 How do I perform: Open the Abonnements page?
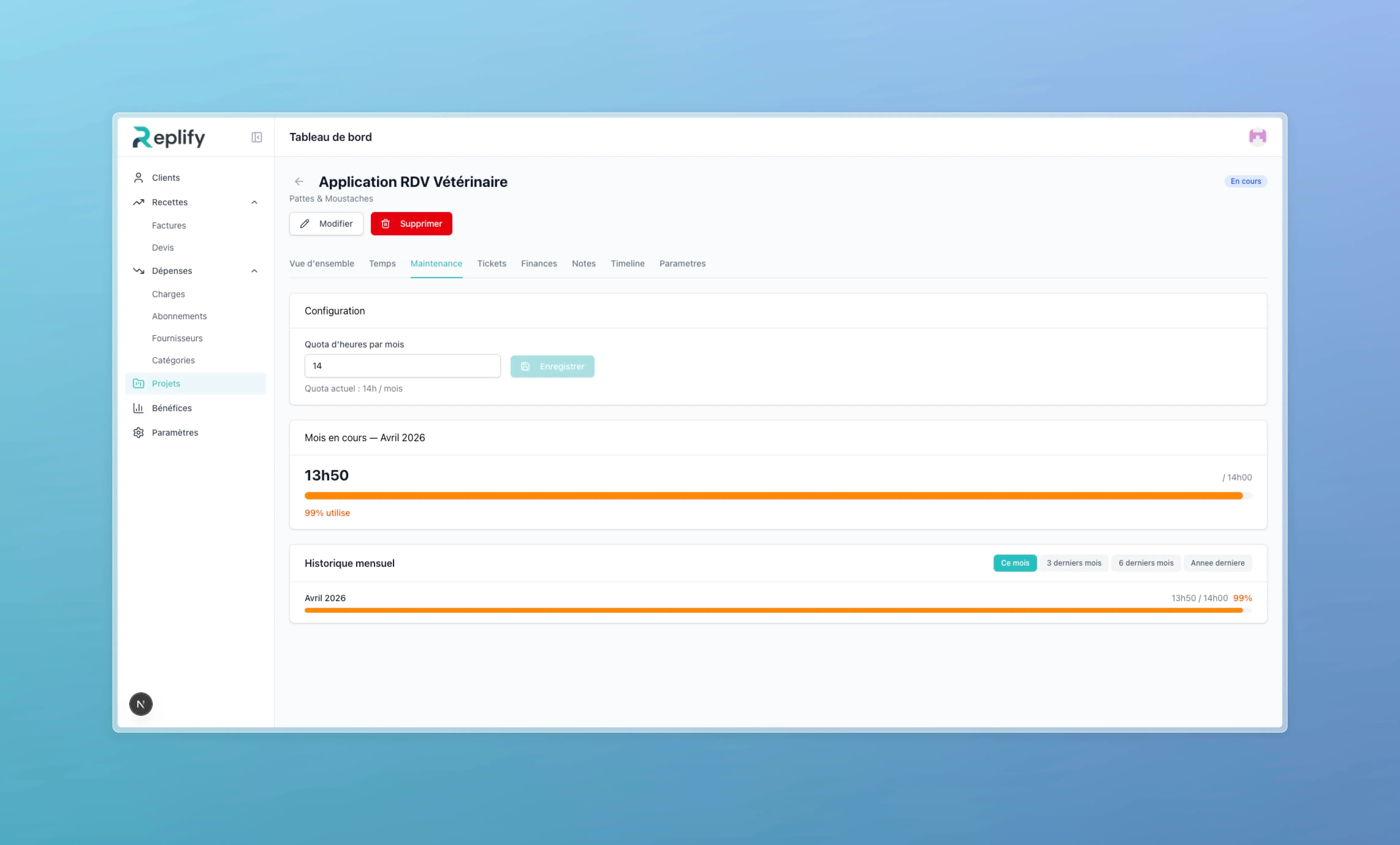(x=179, y=316)
